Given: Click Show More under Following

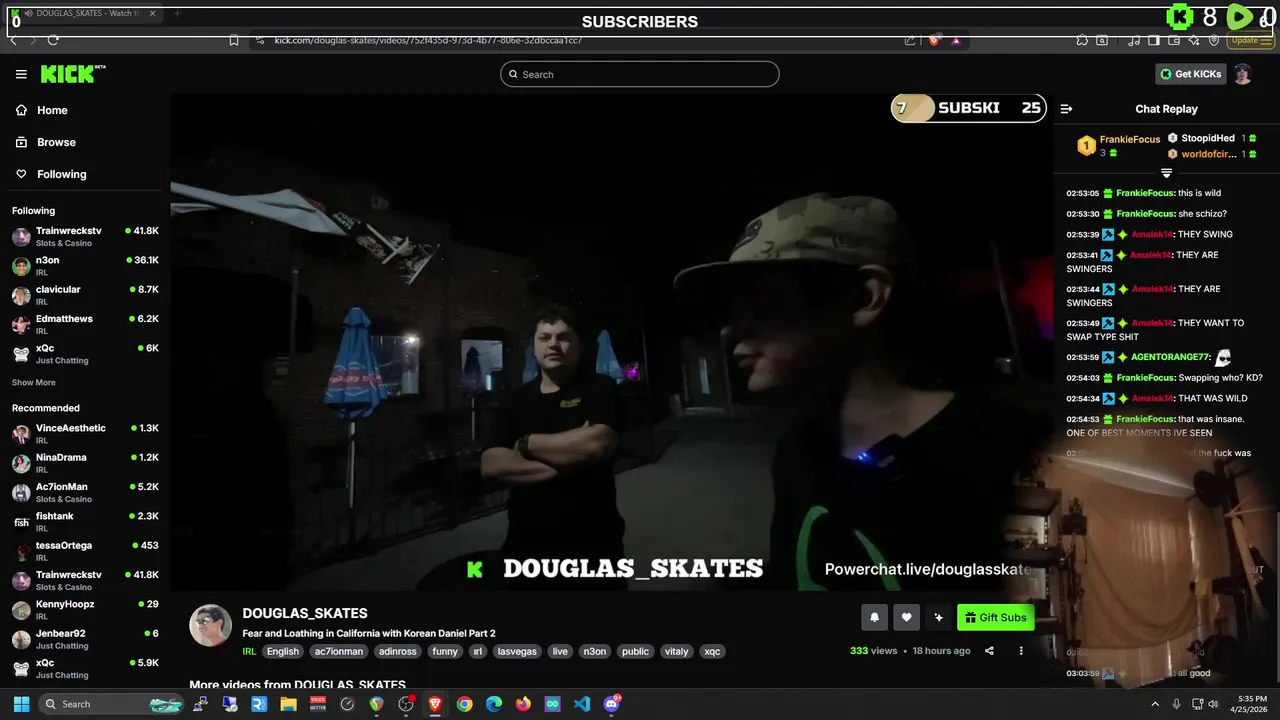Looking at the screenshot, I should pyautogui.click(x=34, y=382).
